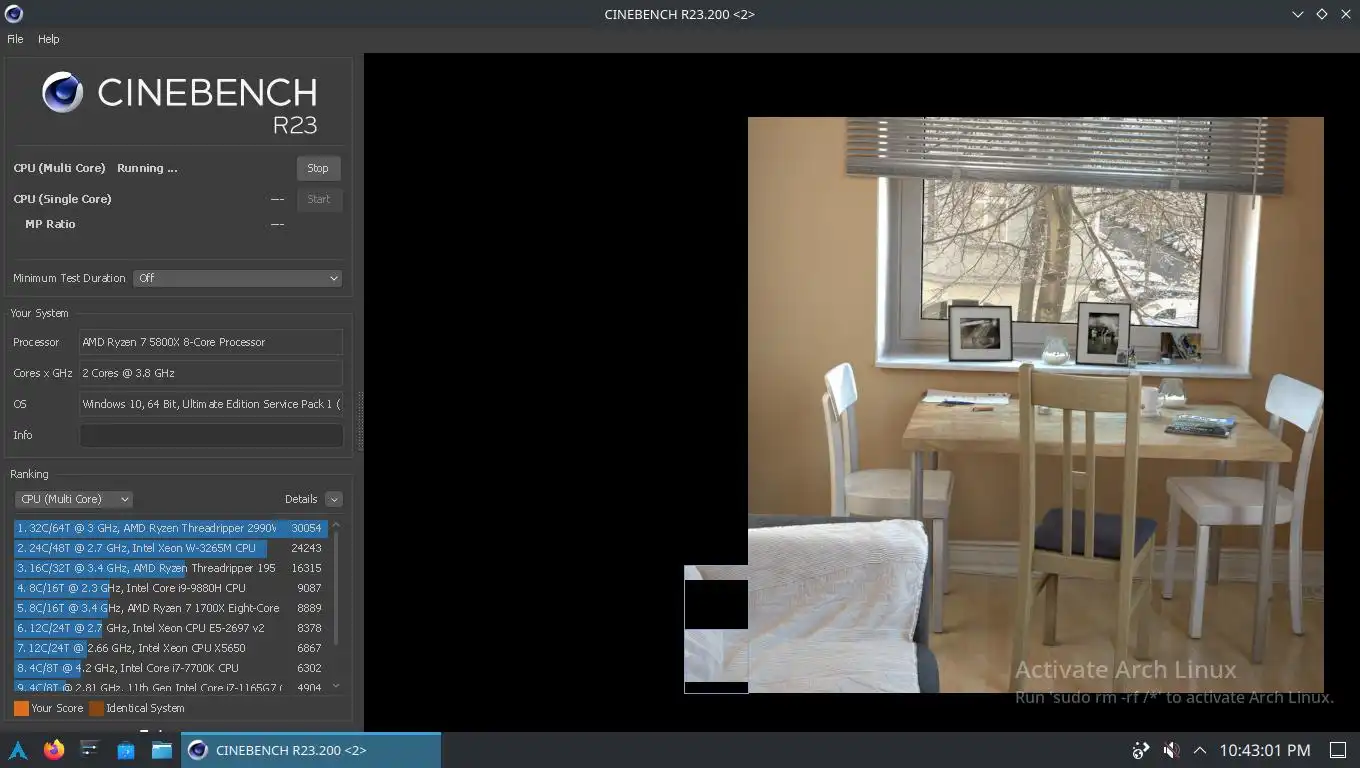Viewport: 1360px width, 768px height.
Task: Open the clock showing 10:43:01 PM
Action: click(1265, 750)
